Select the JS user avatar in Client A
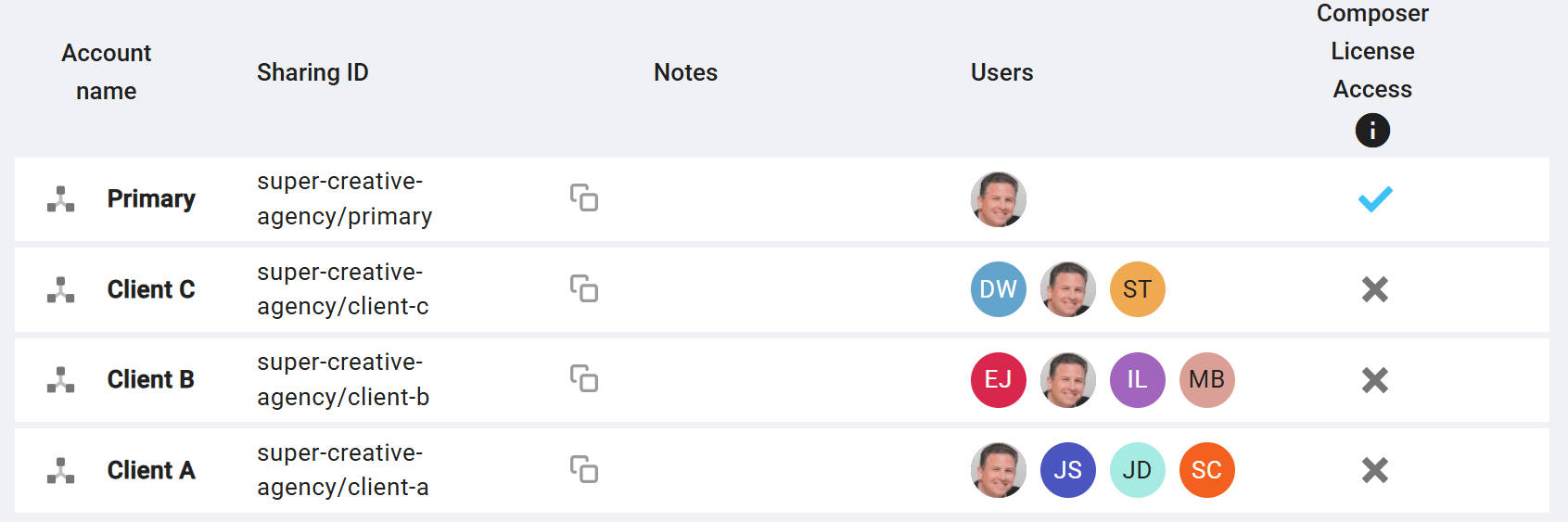Viewport: 1568px width, 522px height. [1068, 470]
